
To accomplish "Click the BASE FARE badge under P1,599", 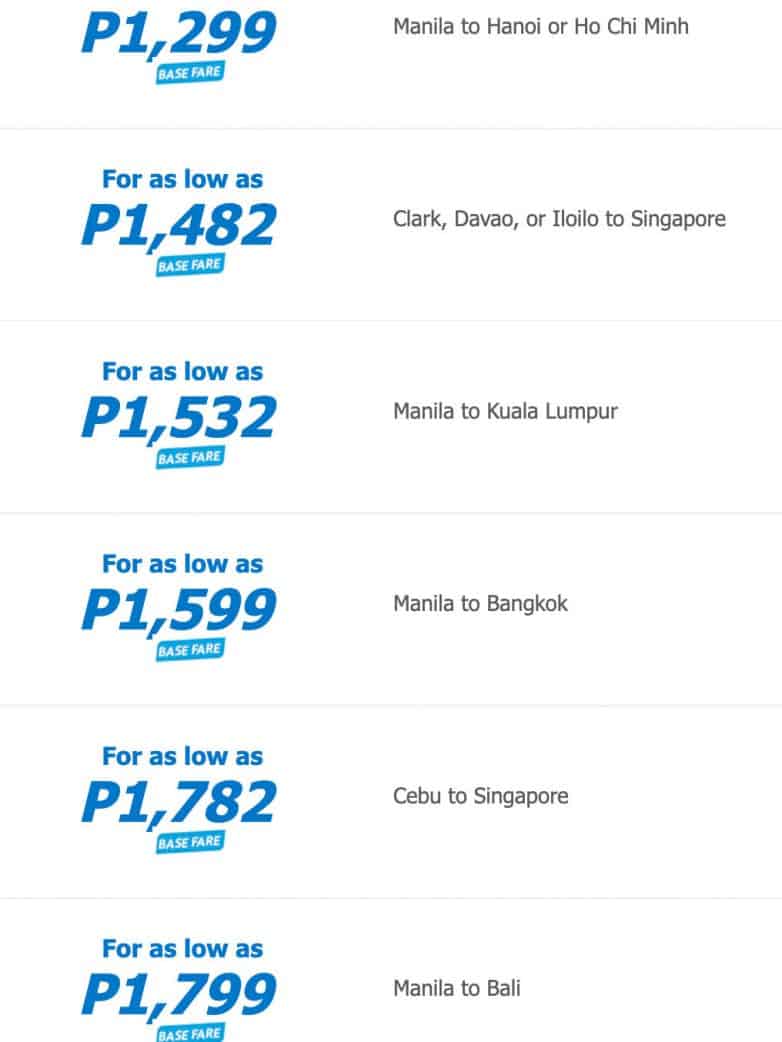I will 189,650.
